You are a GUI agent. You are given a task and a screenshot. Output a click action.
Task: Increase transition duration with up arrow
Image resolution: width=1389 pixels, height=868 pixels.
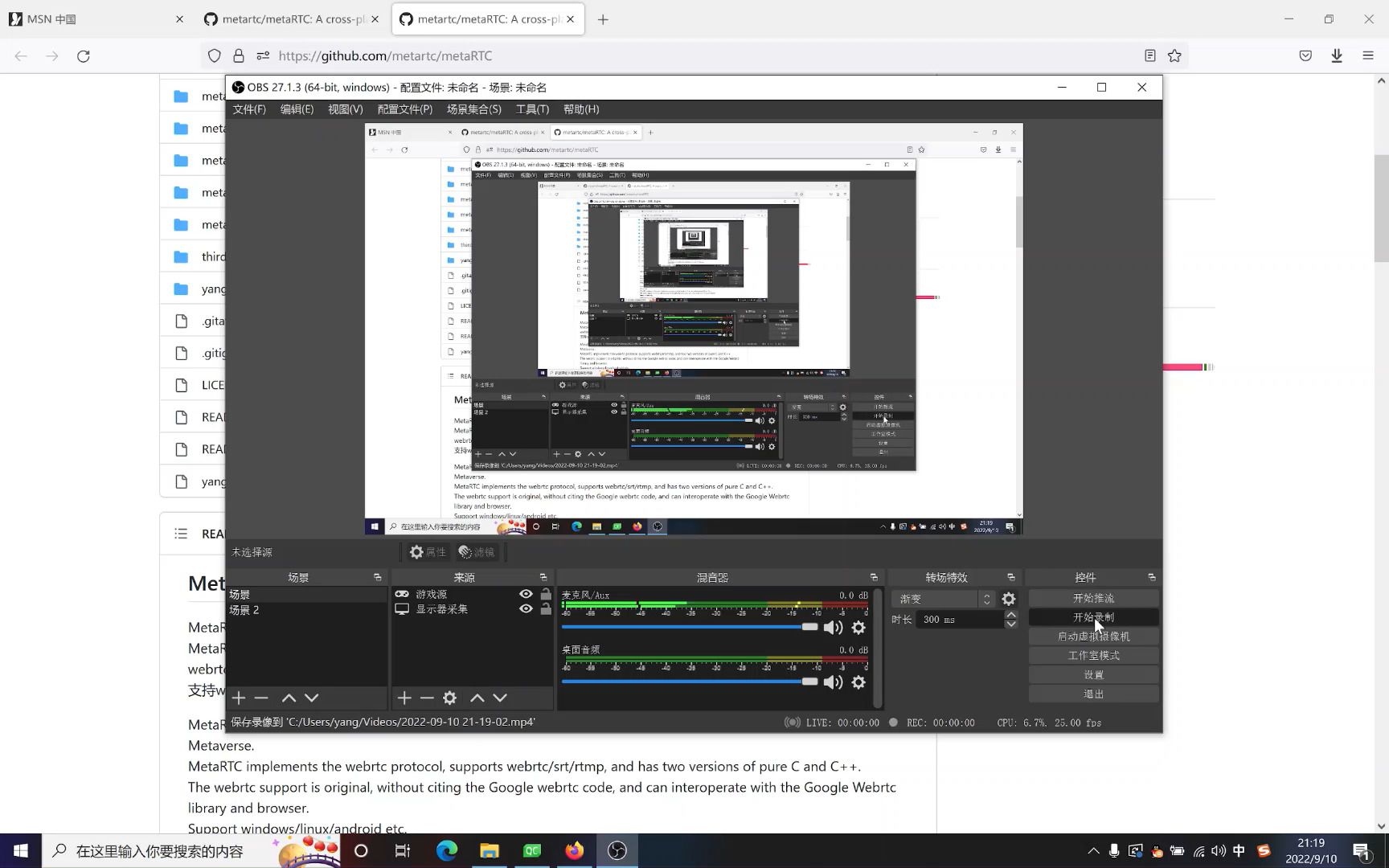(1011, 615)
